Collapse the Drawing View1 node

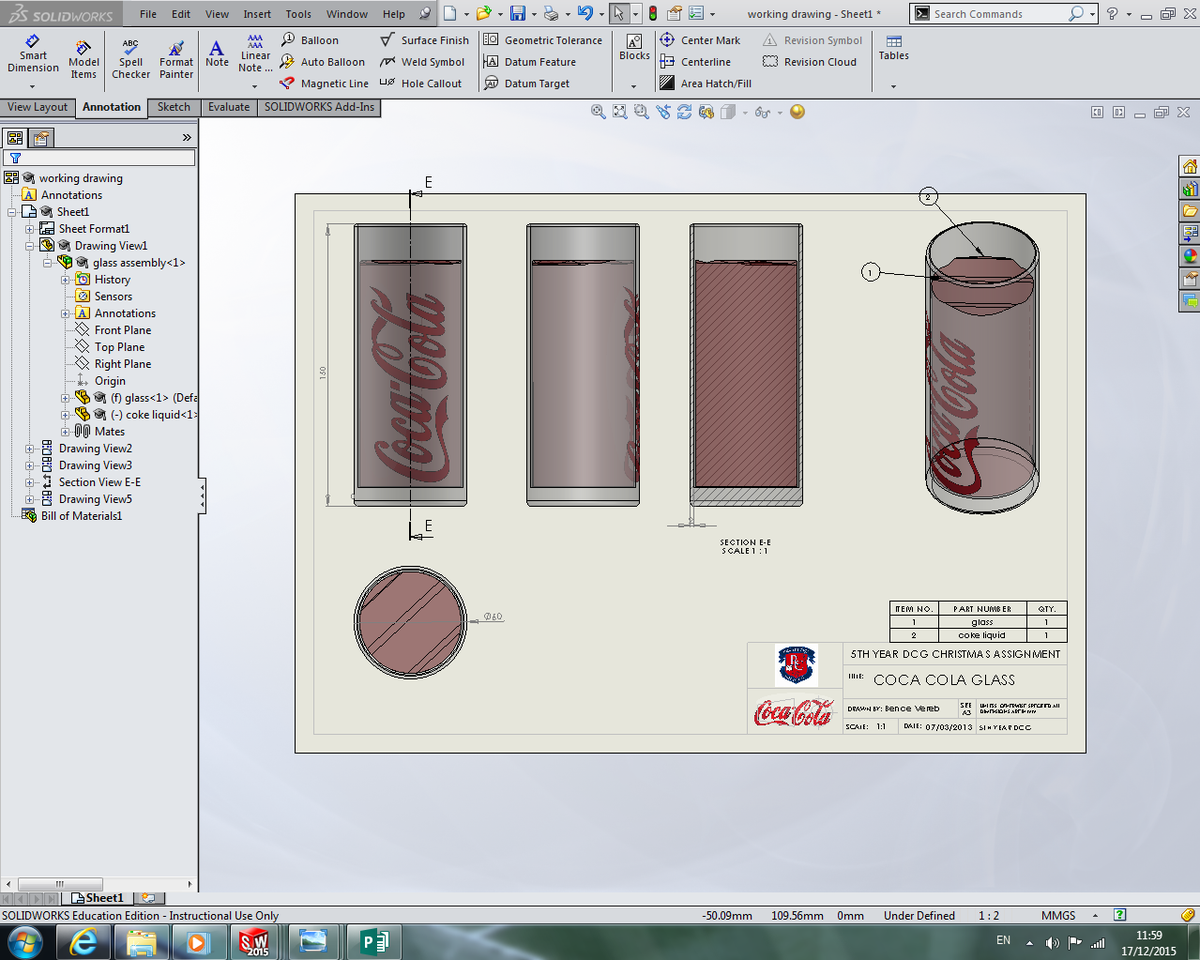(30, 246)
